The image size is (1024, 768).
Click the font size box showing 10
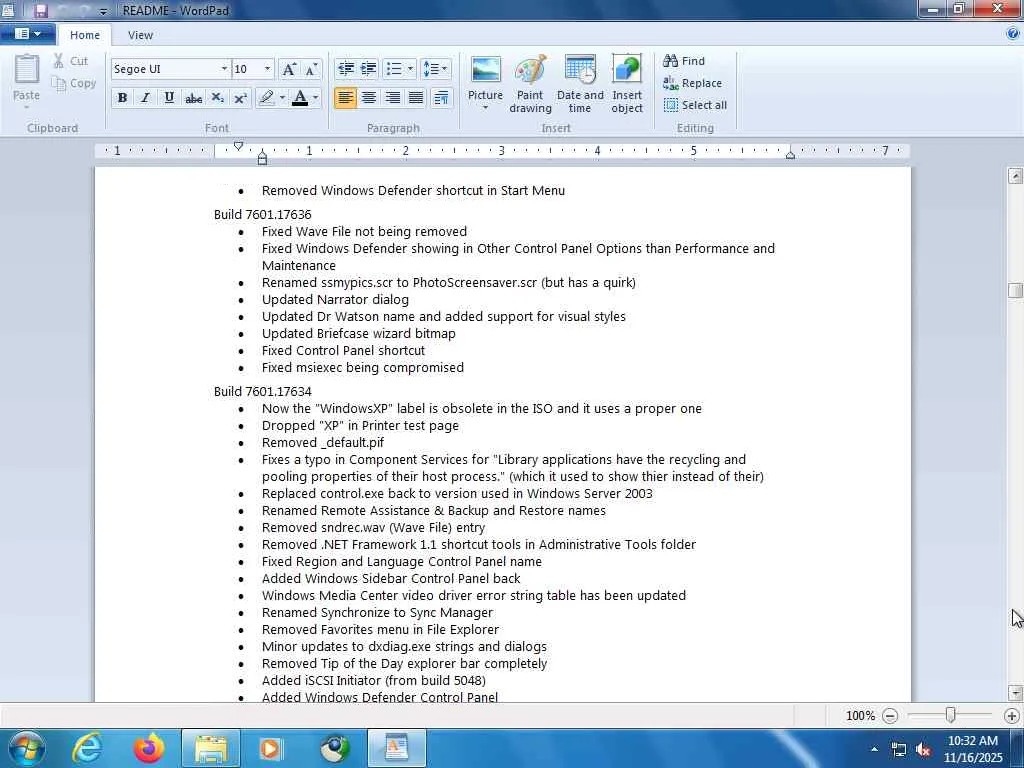click(x=246, y=69)
